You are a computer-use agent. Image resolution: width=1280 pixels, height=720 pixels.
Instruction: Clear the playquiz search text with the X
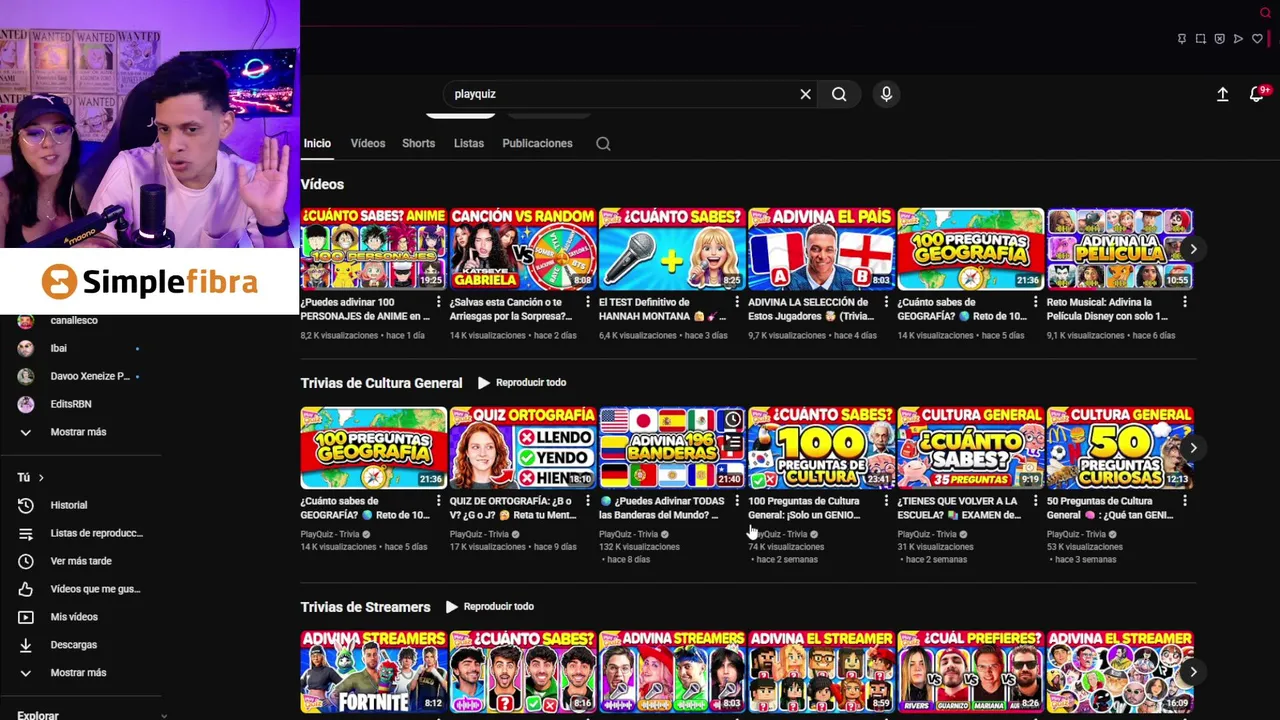point(805,94)
